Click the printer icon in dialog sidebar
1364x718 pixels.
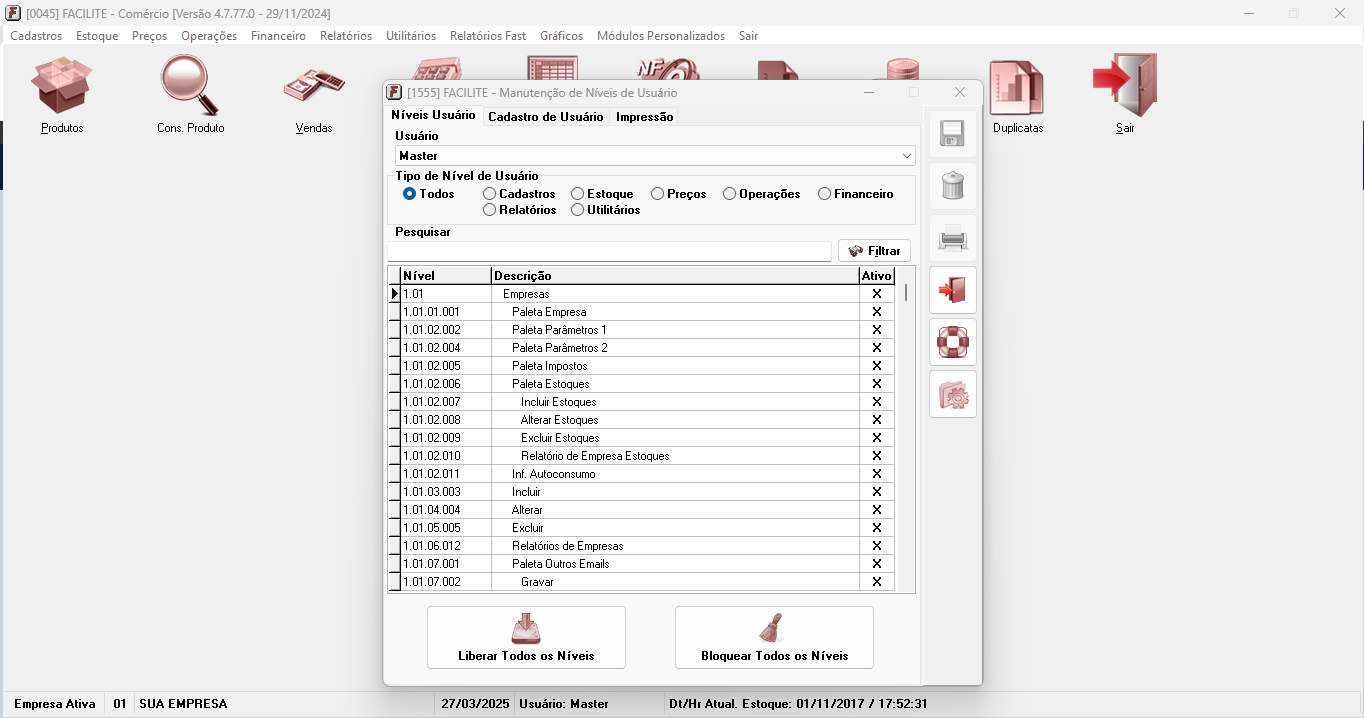click(953, 238)
